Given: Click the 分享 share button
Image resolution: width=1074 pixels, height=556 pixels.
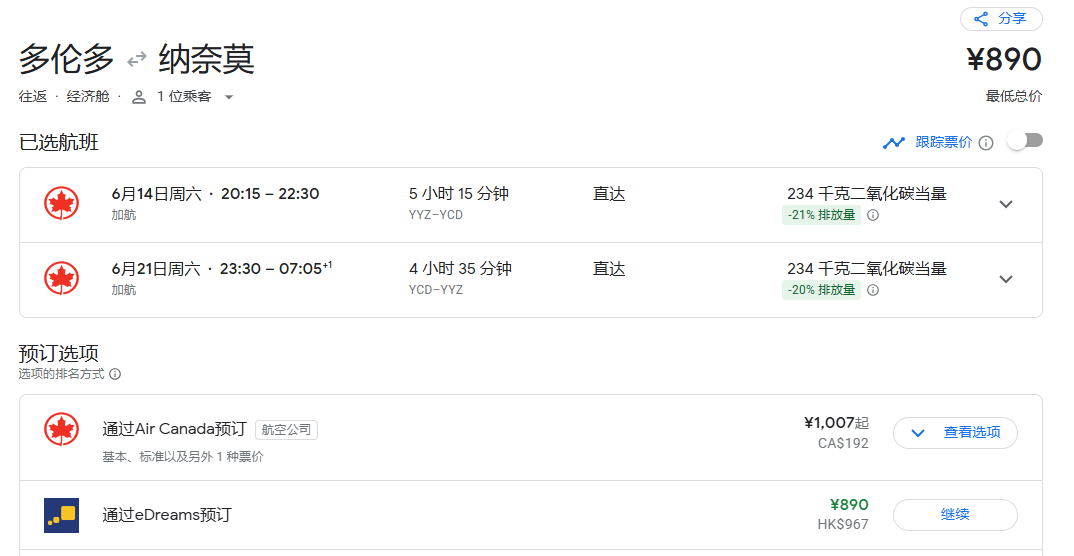Looking at the screenshot, I should (1001, 19).
